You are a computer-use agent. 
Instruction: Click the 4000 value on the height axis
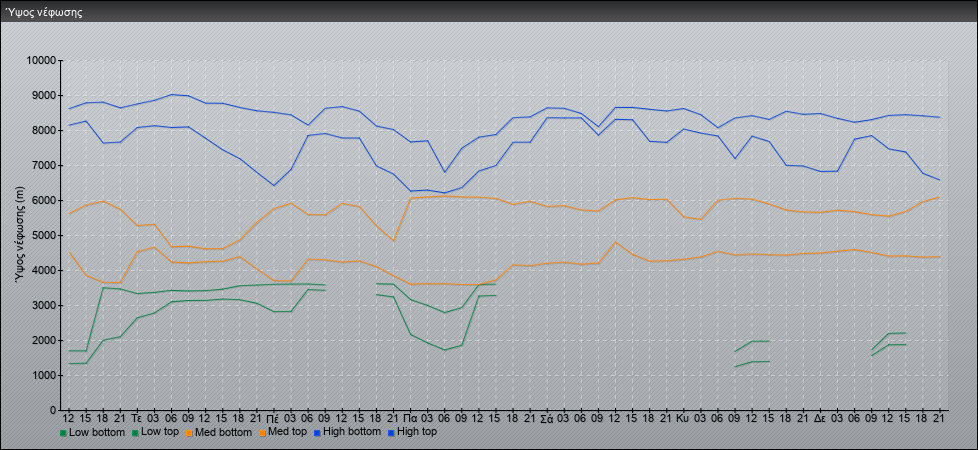(44, 270)
